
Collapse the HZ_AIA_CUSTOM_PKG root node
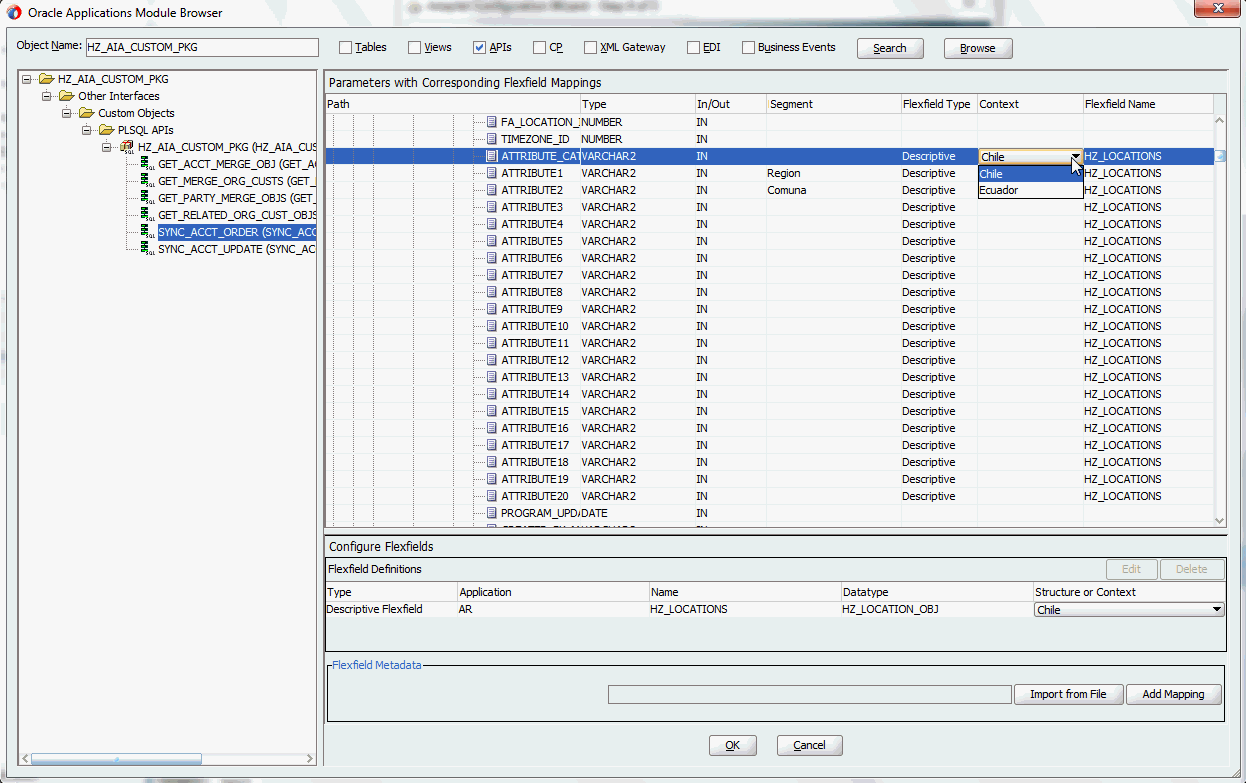click(x=28, y=79)
